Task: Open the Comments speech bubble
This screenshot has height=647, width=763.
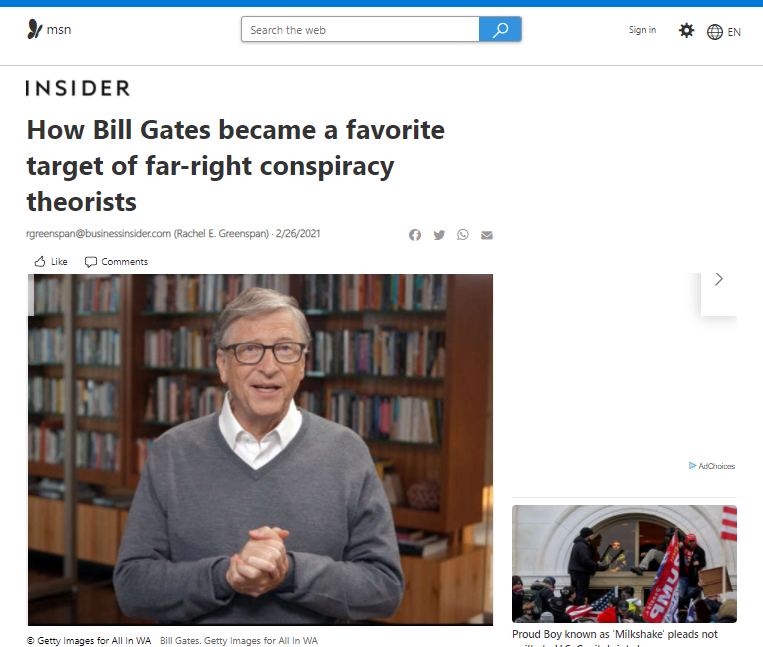Action: point(91,262)
